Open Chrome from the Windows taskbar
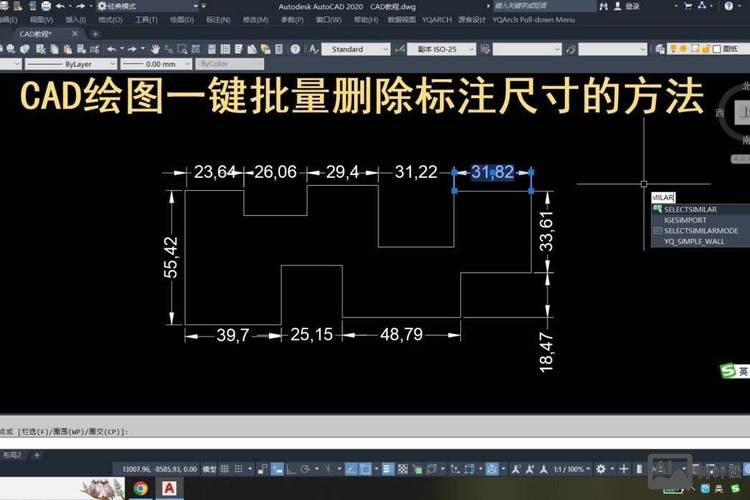The image size is (750, 500). (x=141, y=488)
